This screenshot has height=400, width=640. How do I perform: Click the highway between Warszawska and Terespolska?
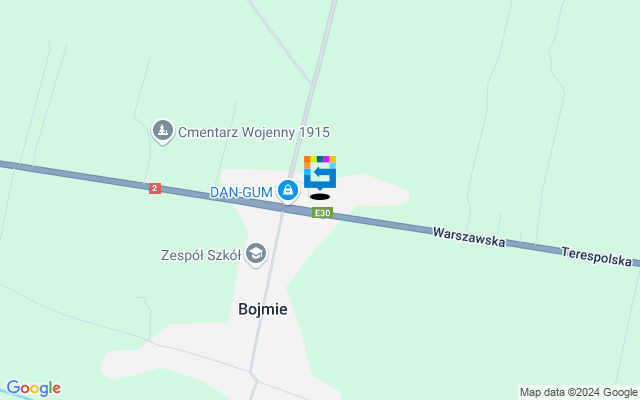pyautogui.click(x=533, y=246)
